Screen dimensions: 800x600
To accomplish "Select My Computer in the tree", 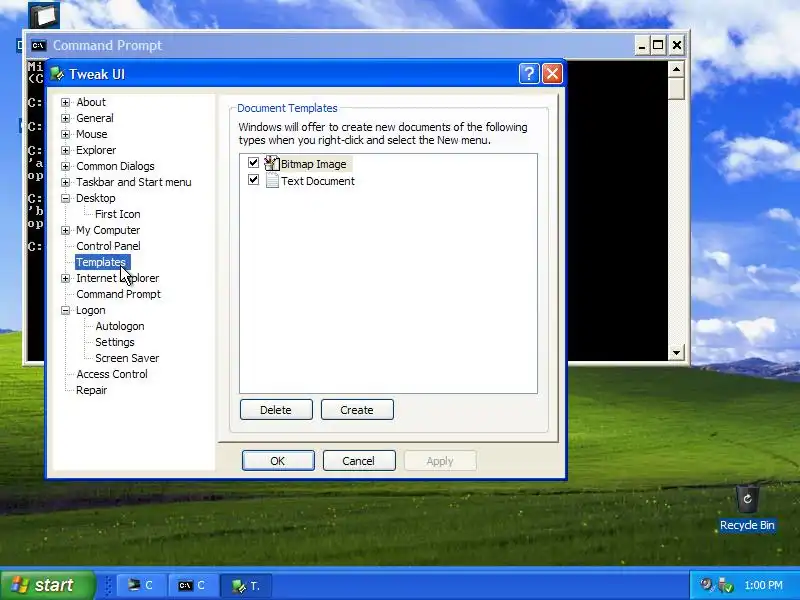I will (108, 230).
